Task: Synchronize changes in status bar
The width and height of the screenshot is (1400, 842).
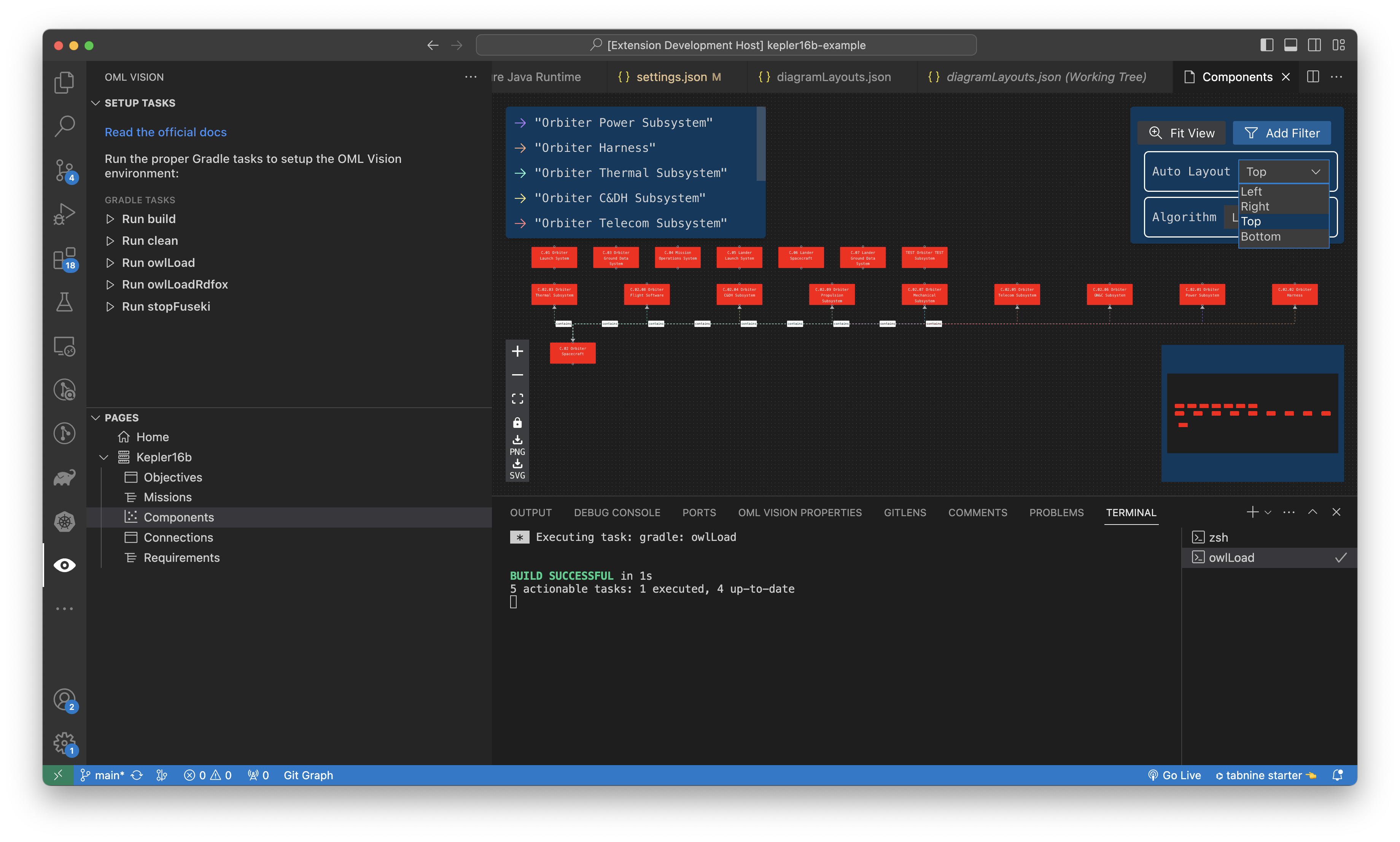Action: [x=137, y=775]
